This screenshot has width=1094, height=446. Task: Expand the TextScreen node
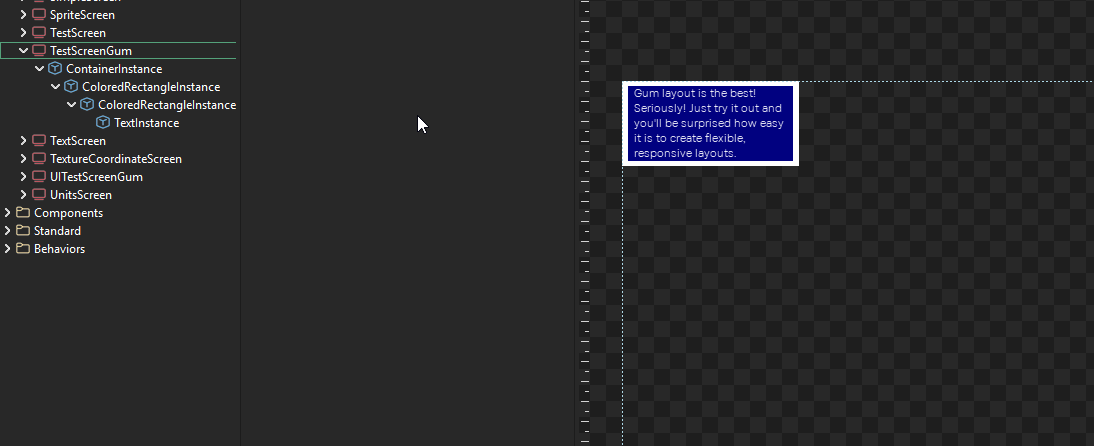[x=23, y=141]
